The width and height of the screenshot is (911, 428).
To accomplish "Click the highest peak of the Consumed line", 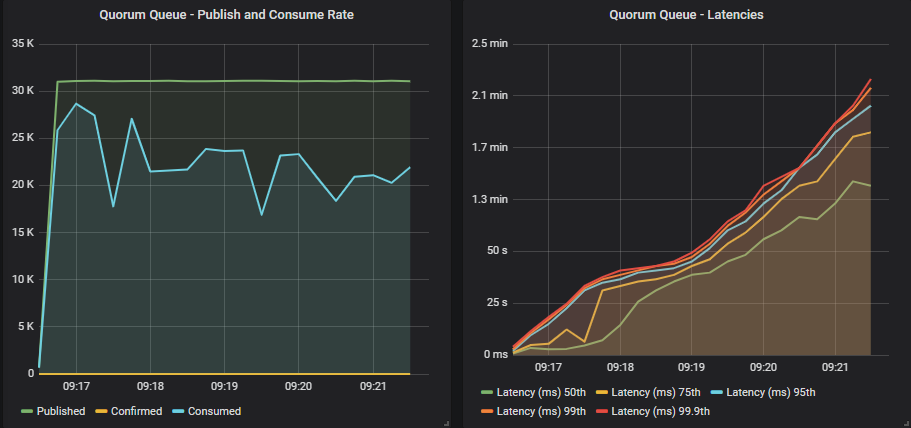I will [76, 104].
